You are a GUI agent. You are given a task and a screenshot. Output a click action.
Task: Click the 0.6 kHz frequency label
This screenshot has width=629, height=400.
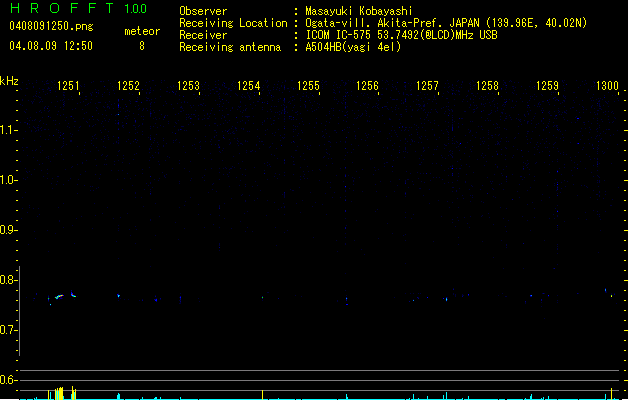click(8, 380)
